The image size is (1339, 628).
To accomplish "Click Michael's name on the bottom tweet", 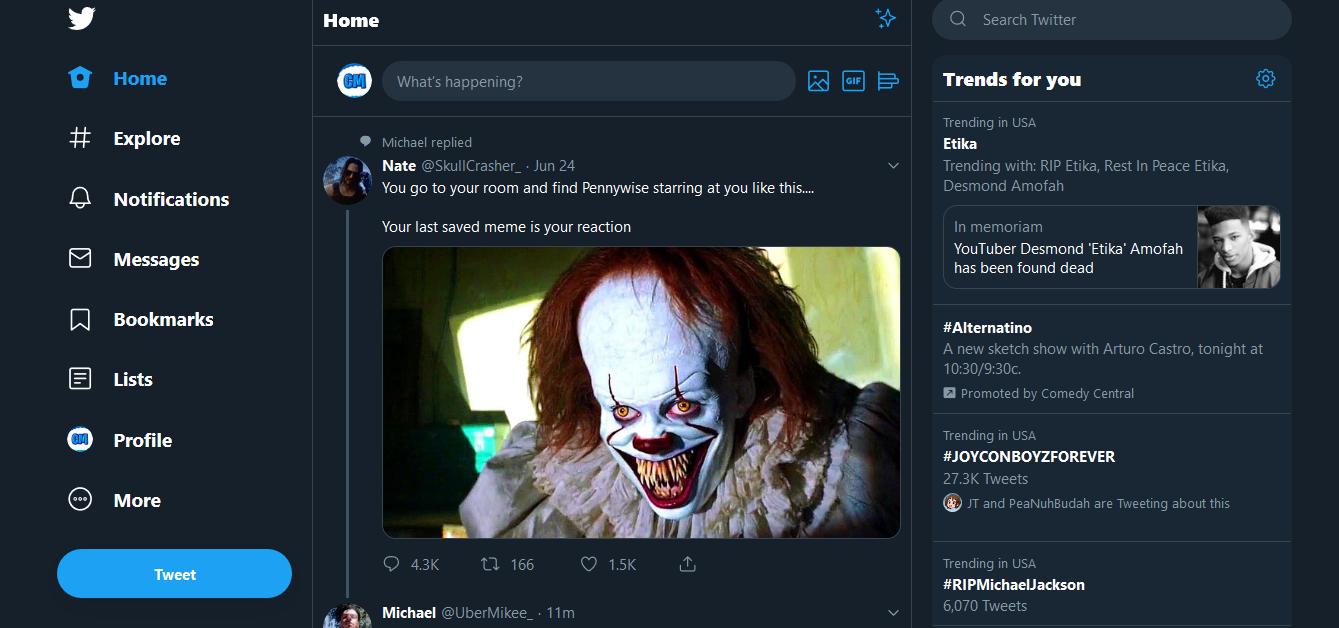I will [409, 612].
